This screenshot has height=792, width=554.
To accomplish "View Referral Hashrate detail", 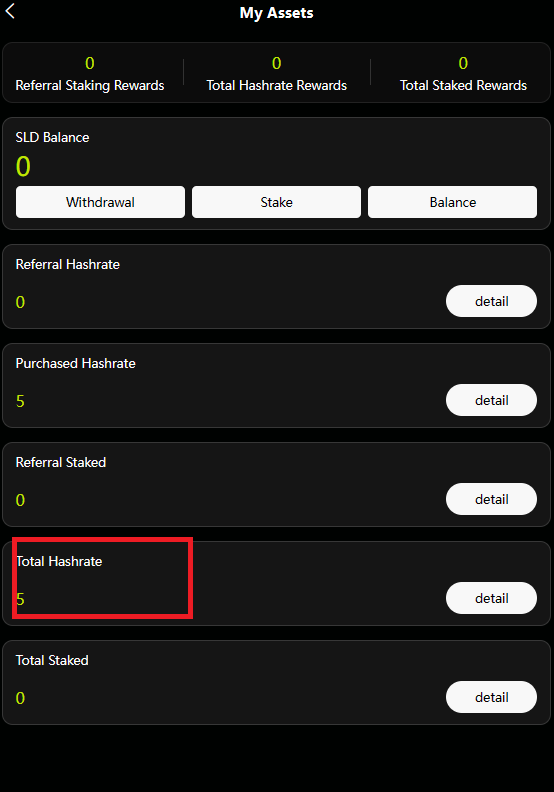I will coord(491,301).
